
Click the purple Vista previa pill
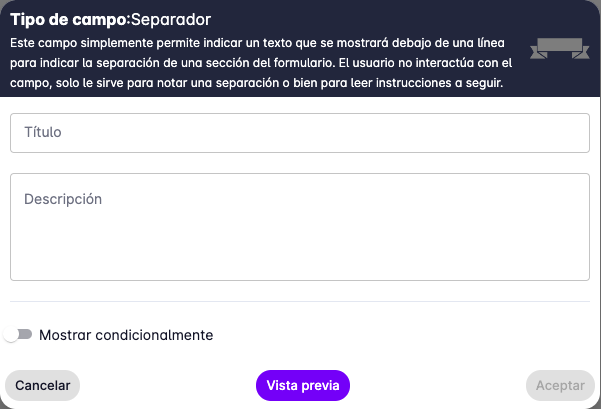tap(303, 385)
